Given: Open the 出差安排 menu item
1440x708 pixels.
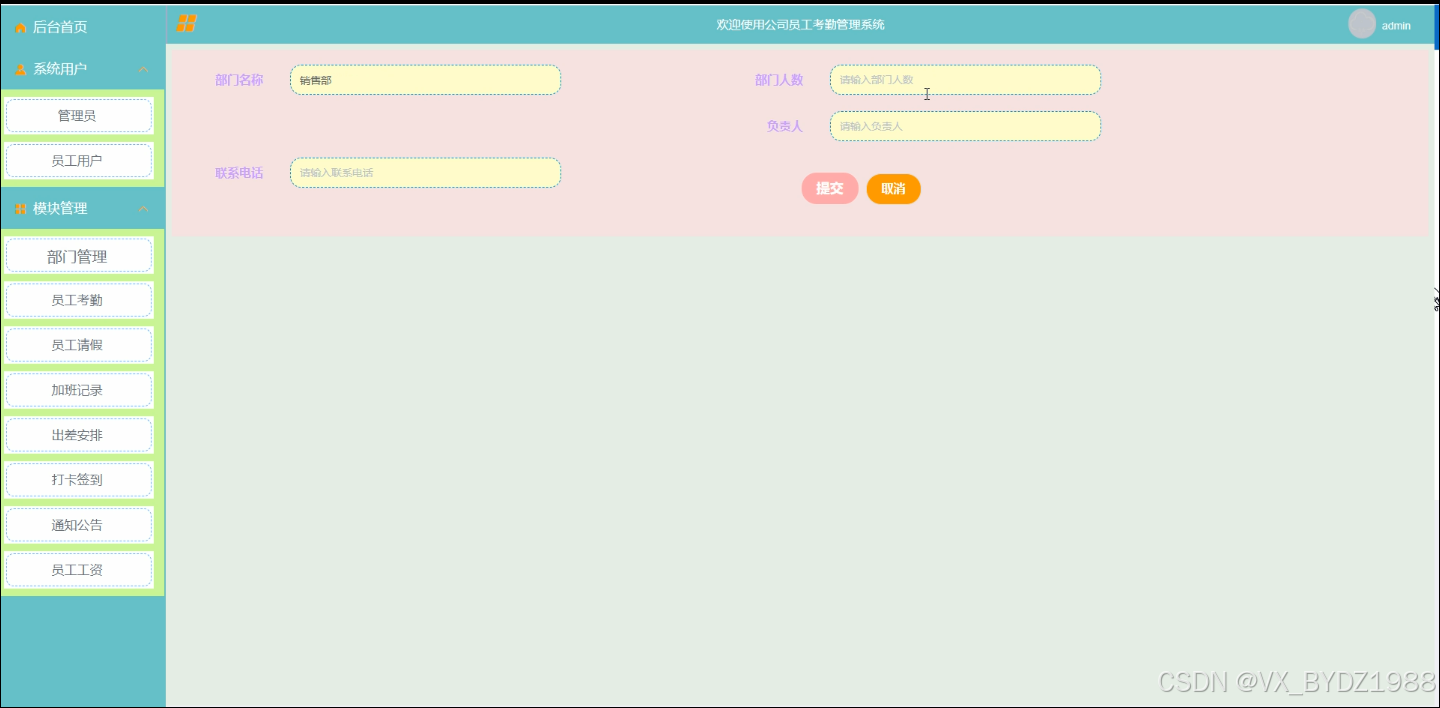Looking at the screenshot, I should [x=78, y=435].
